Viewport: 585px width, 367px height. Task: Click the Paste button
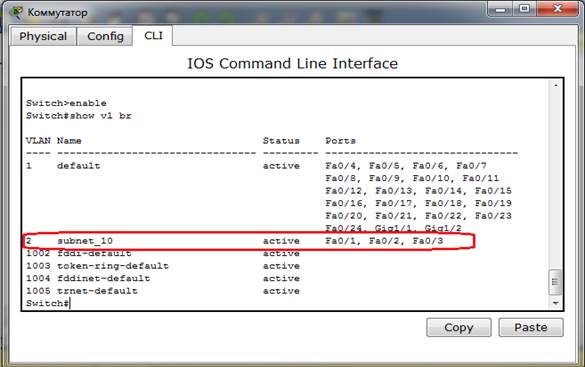[x=531, y=327]
